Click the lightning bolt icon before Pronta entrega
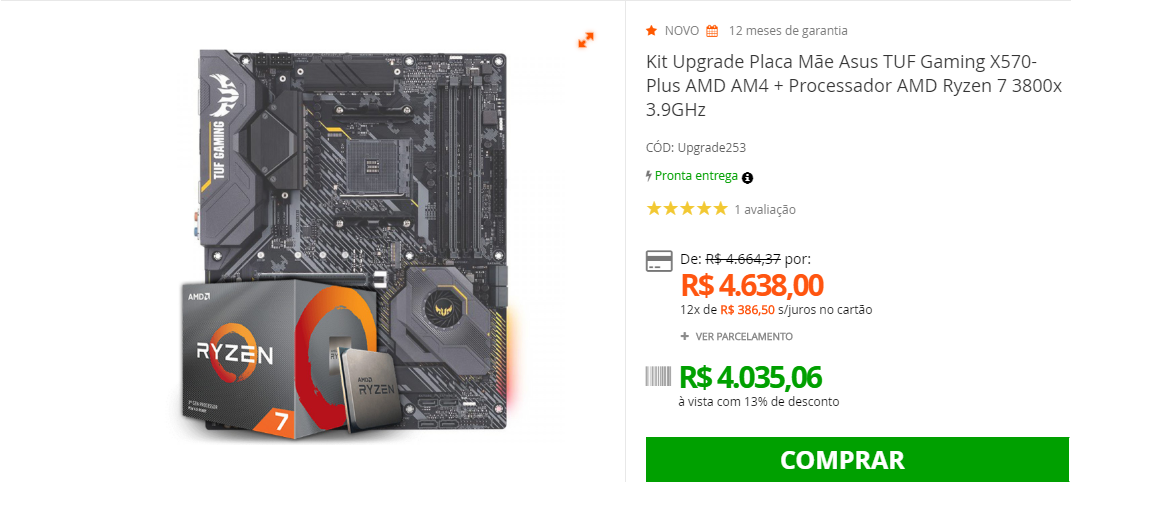1171x507 pixels. pyautogui.click(x=649, y=176)
